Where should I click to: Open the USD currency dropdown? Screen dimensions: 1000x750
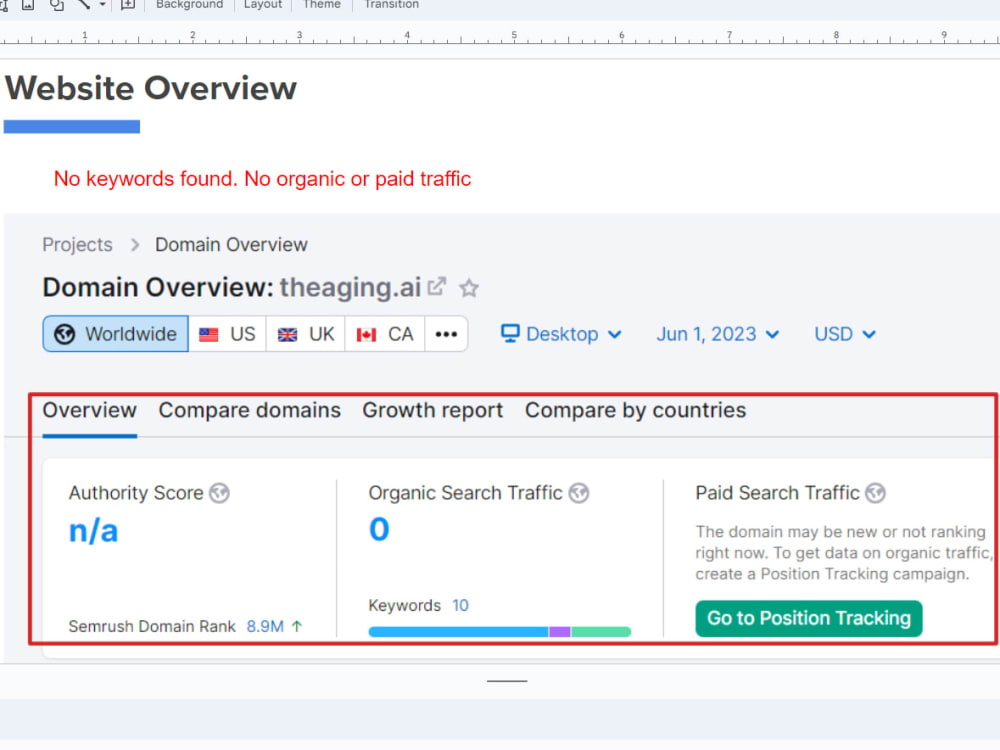[x=845, y=334]
